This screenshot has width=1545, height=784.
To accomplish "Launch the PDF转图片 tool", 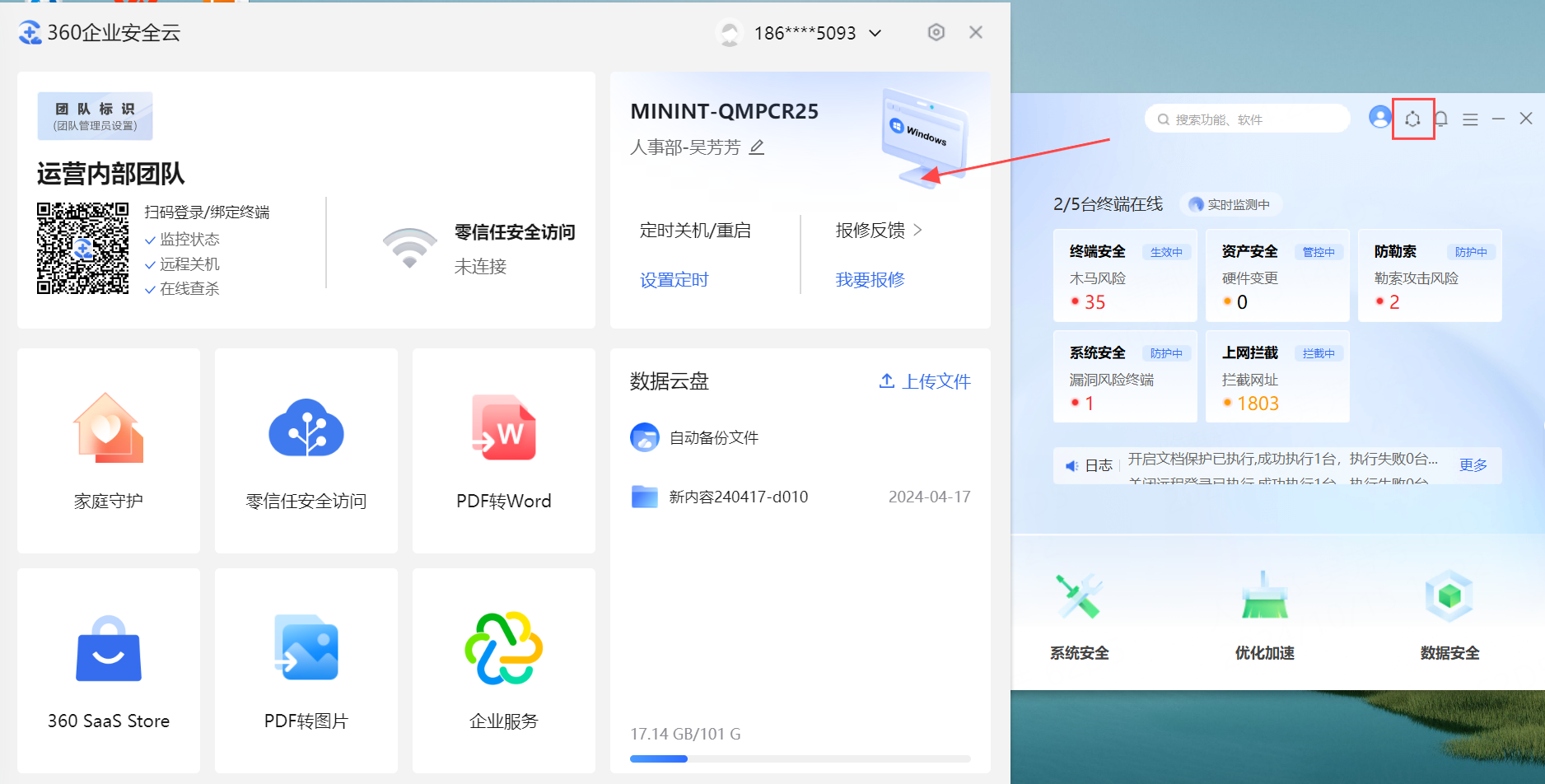I will click(306, 670).
